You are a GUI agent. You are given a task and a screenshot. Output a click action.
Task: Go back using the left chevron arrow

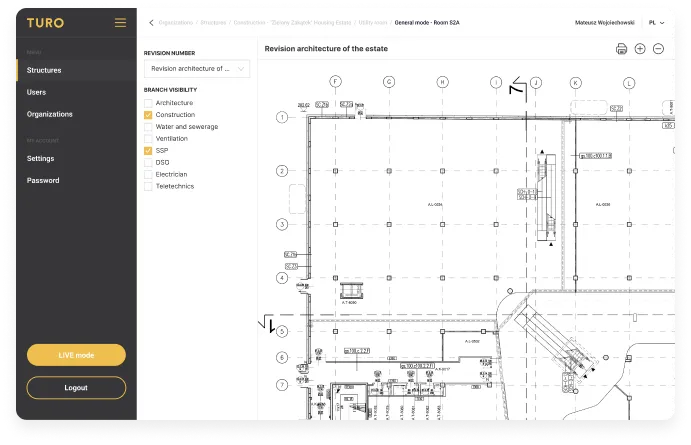tap(151, 22)
